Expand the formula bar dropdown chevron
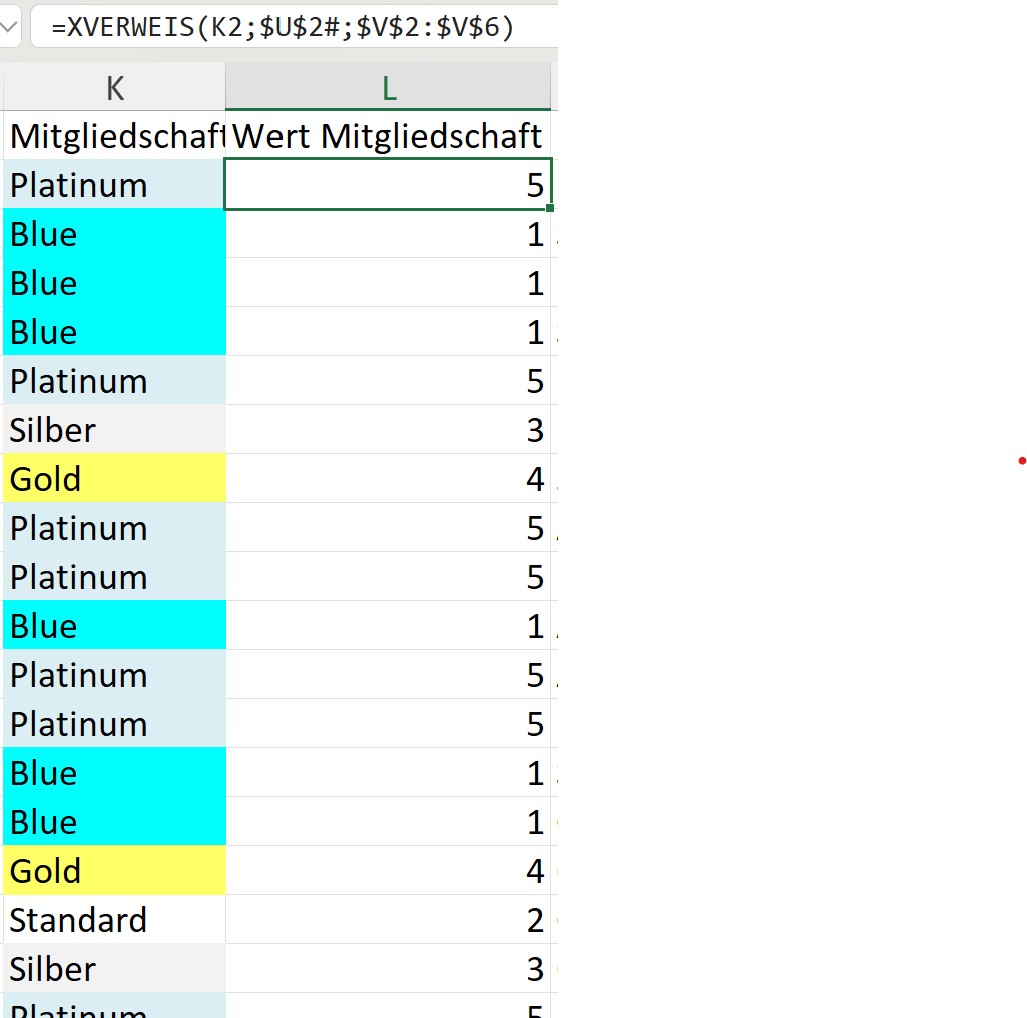Viewport: 1027px width, 1018px height. click(8, 27)
